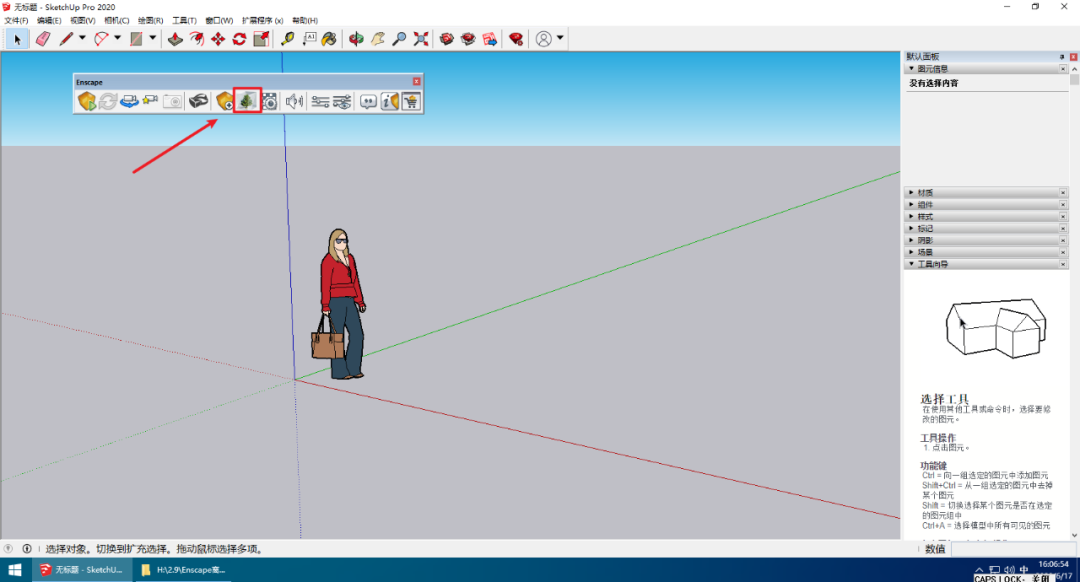Open the 相机(C) menu
Viewport: 1080px width, 582px height.
(116, 20)
